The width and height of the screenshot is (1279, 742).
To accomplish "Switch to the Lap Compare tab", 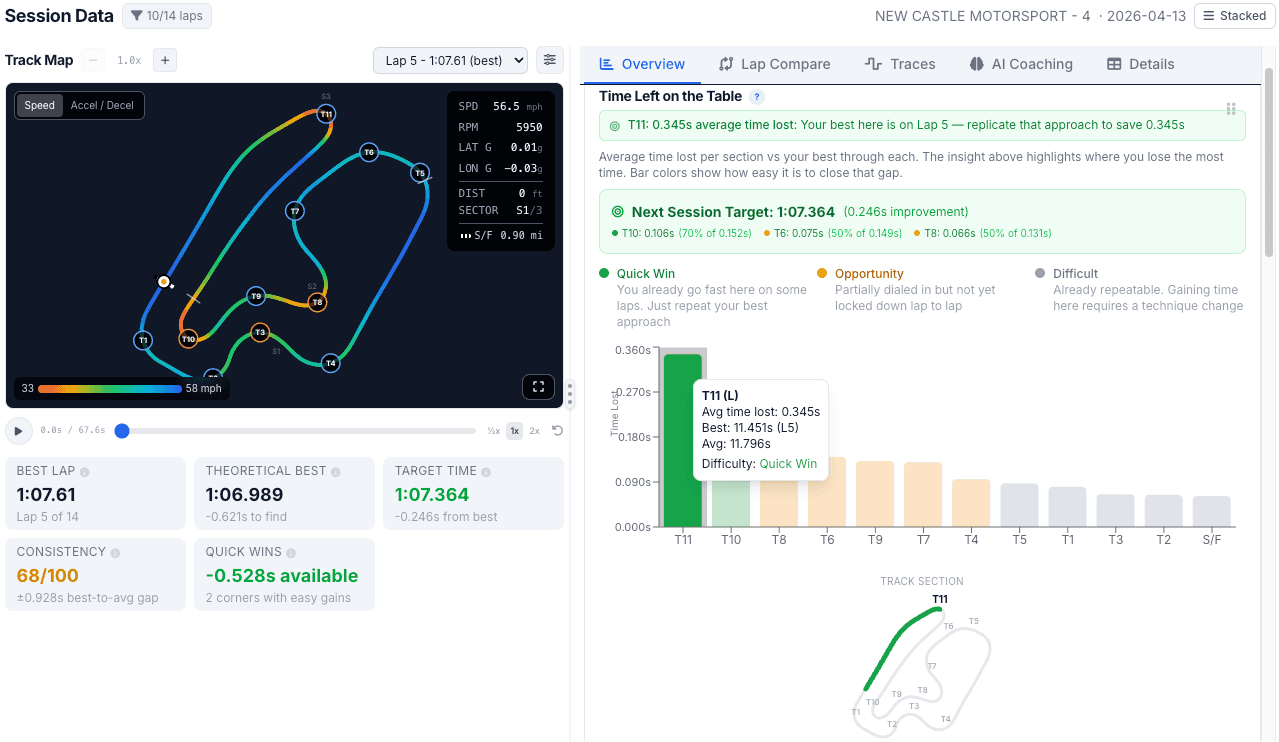I will point(774,63).
